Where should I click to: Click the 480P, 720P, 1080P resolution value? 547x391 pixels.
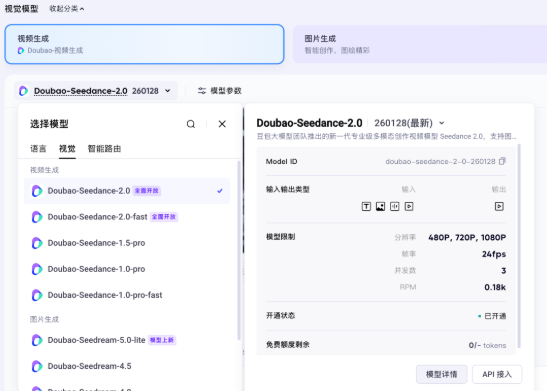(467, 238)
